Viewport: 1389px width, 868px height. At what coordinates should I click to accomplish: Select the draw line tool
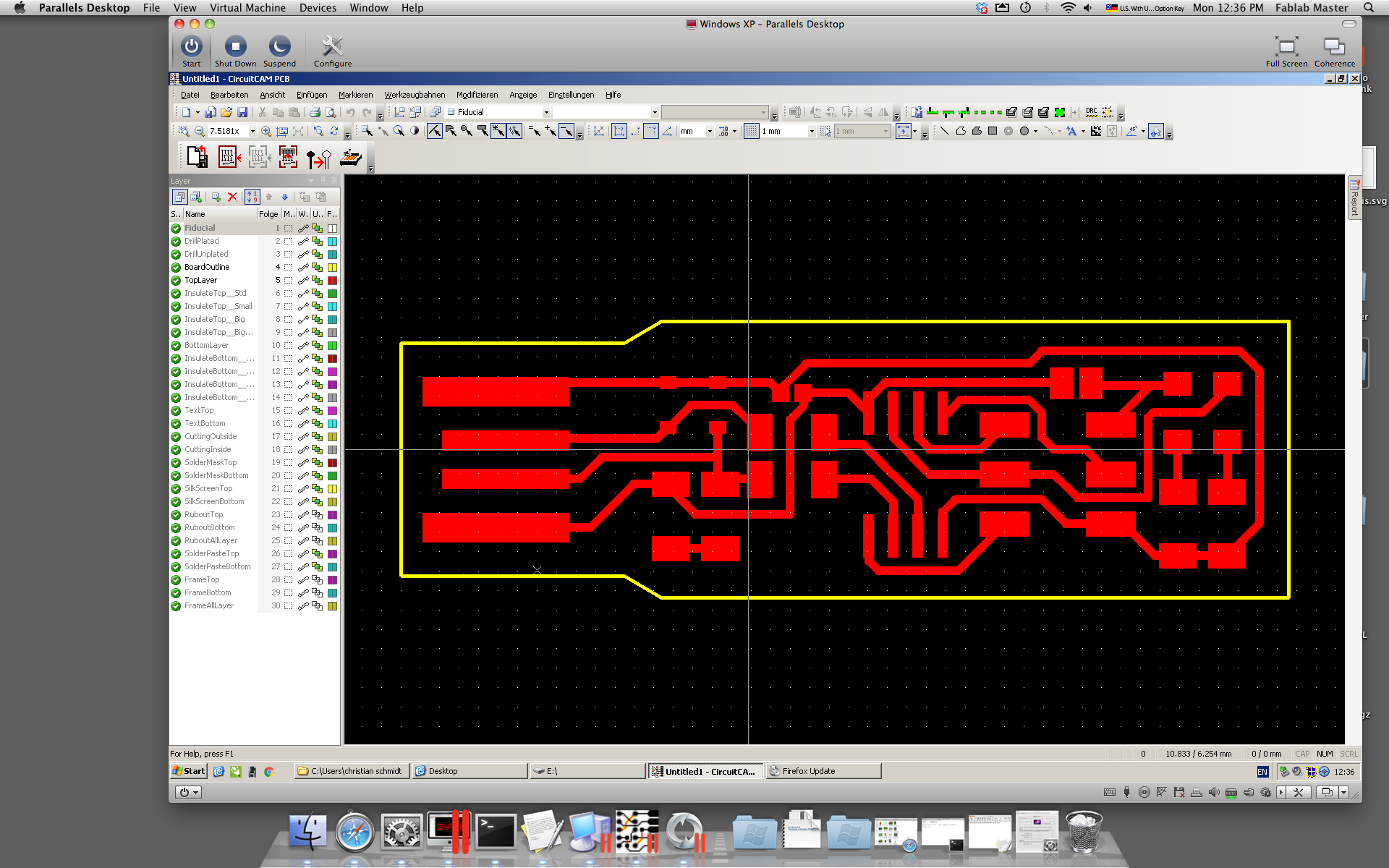pyautogui.click(x=944, y=131)
